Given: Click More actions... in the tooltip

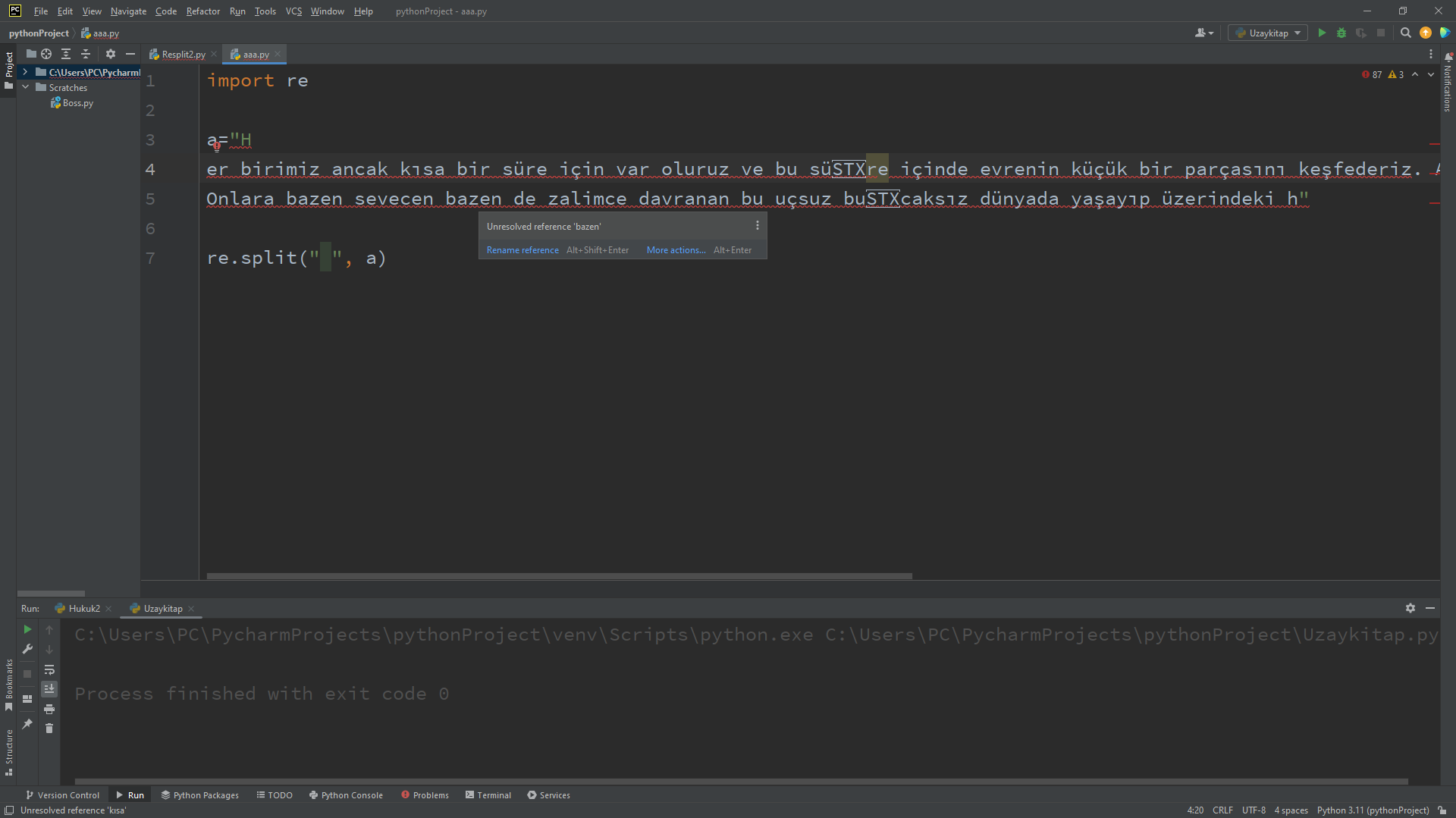Looking at the screenshot, I should click(676, 250).
